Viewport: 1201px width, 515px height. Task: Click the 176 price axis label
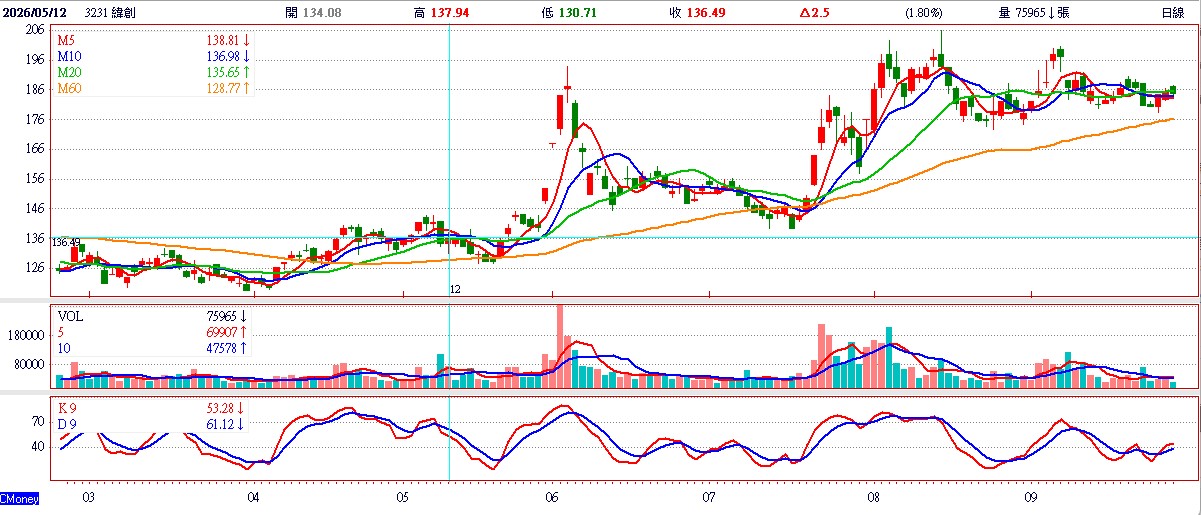(35, 119)
